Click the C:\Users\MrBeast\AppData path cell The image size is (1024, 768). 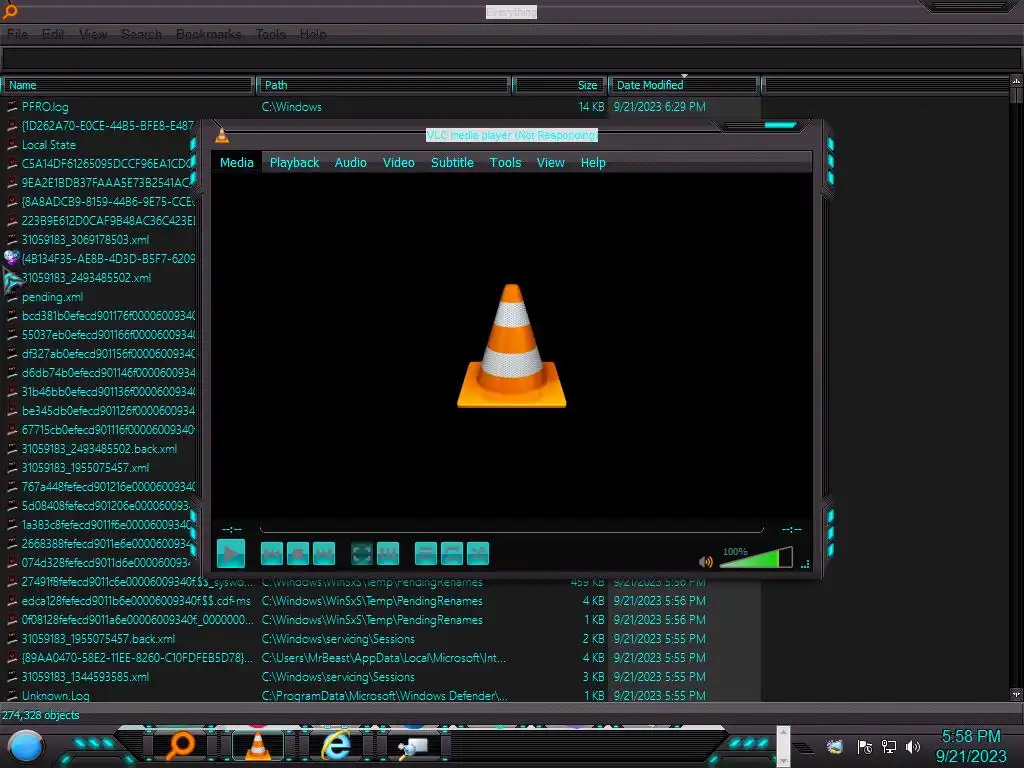point(384,658)
